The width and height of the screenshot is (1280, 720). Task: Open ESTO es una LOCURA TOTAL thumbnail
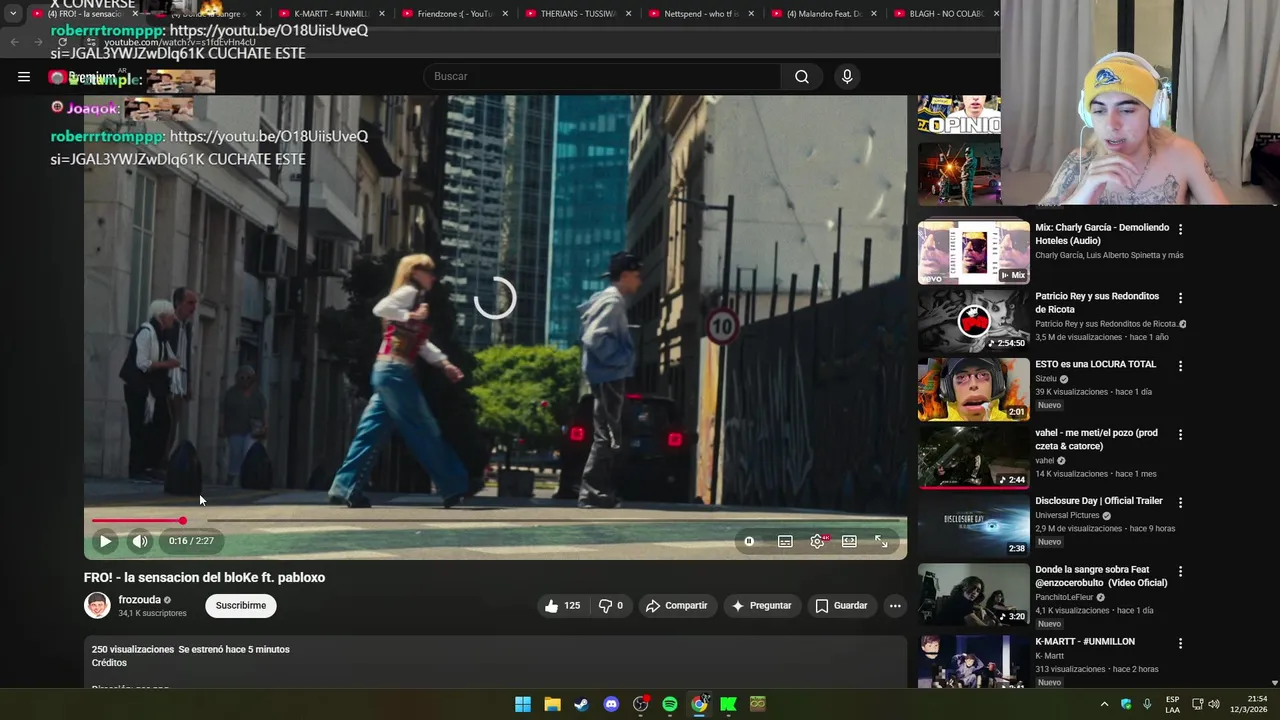973,390
